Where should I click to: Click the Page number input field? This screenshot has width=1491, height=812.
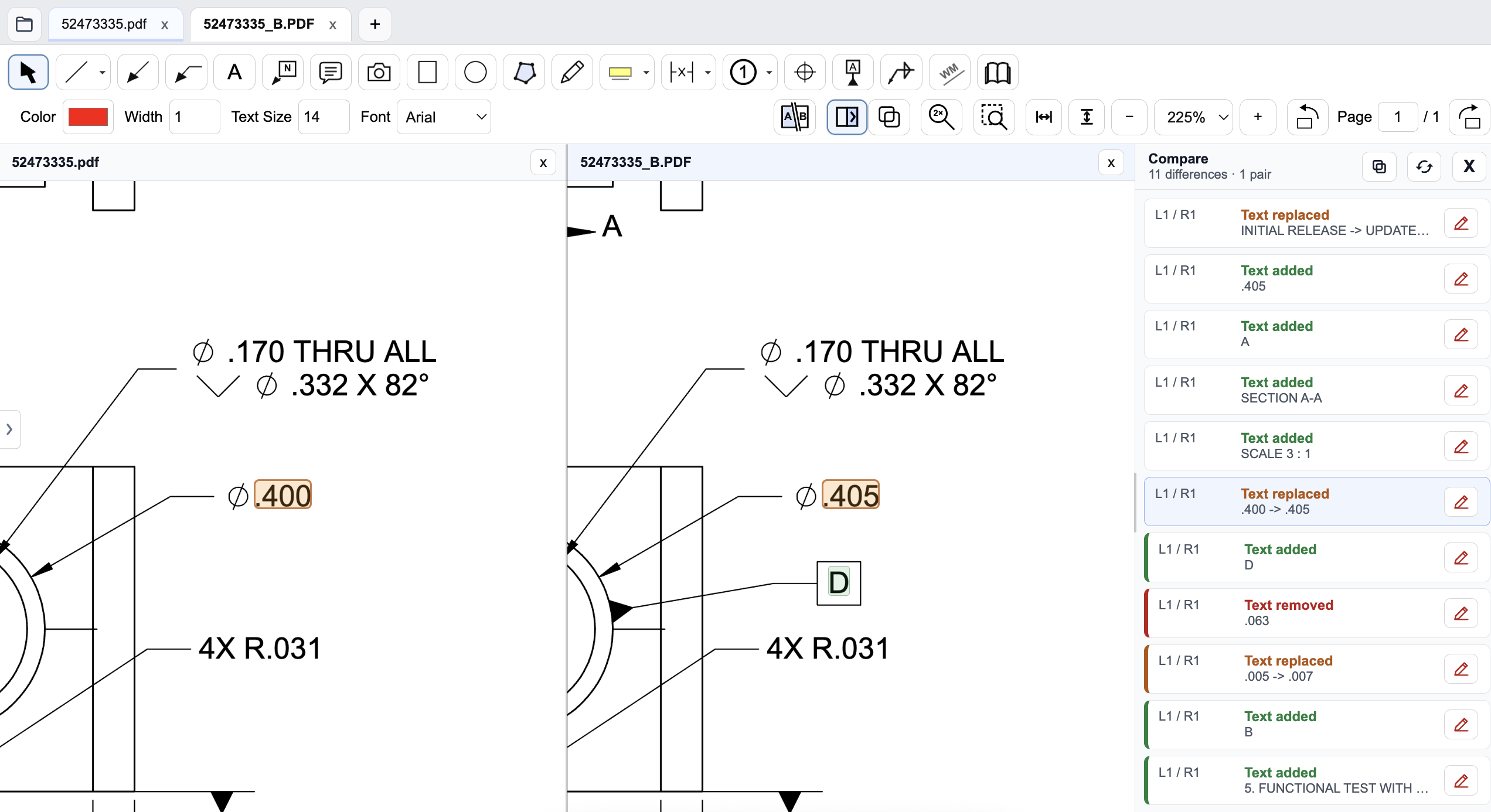1398,117
